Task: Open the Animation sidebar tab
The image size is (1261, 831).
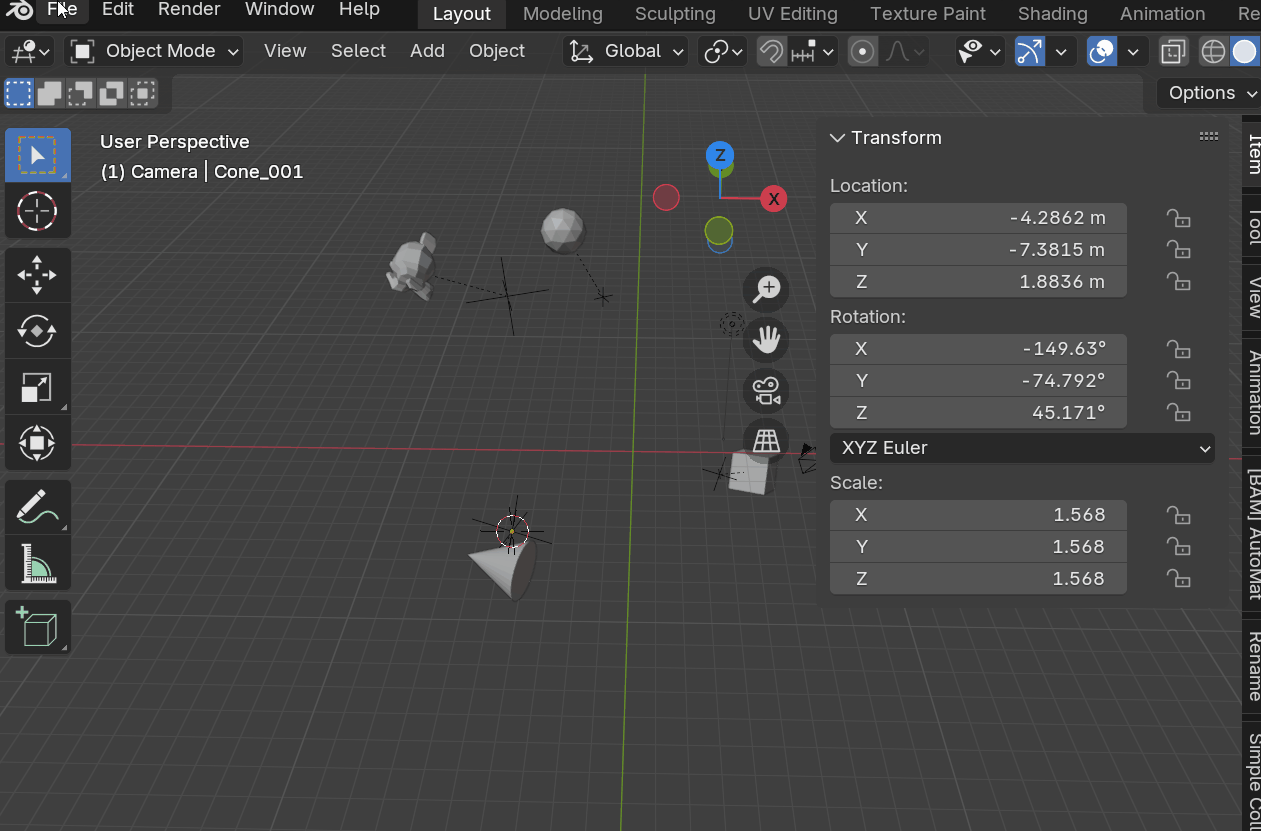Action: click(x=1252, y=392)
